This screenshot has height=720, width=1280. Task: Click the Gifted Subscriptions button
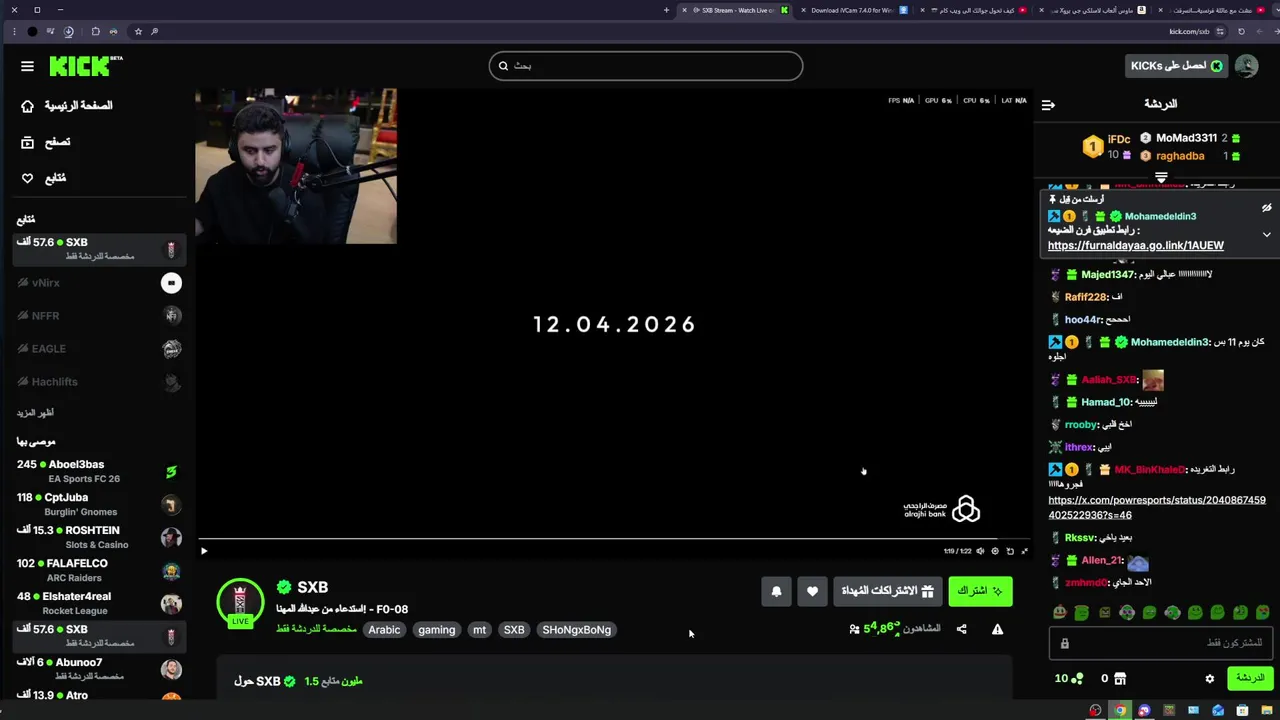point(888,591)
